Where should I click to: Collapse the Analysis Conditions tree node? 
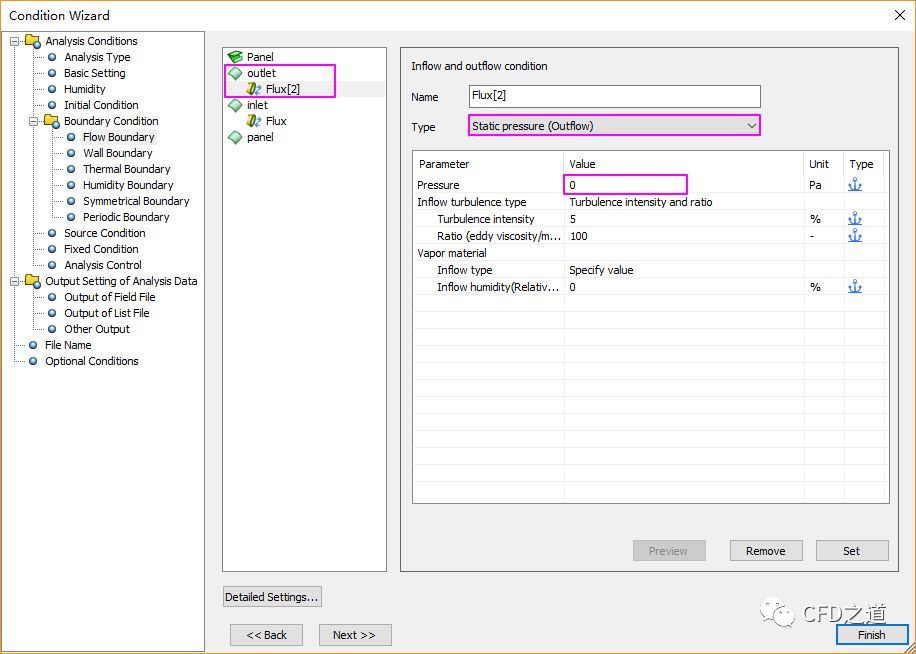(14, 41)
